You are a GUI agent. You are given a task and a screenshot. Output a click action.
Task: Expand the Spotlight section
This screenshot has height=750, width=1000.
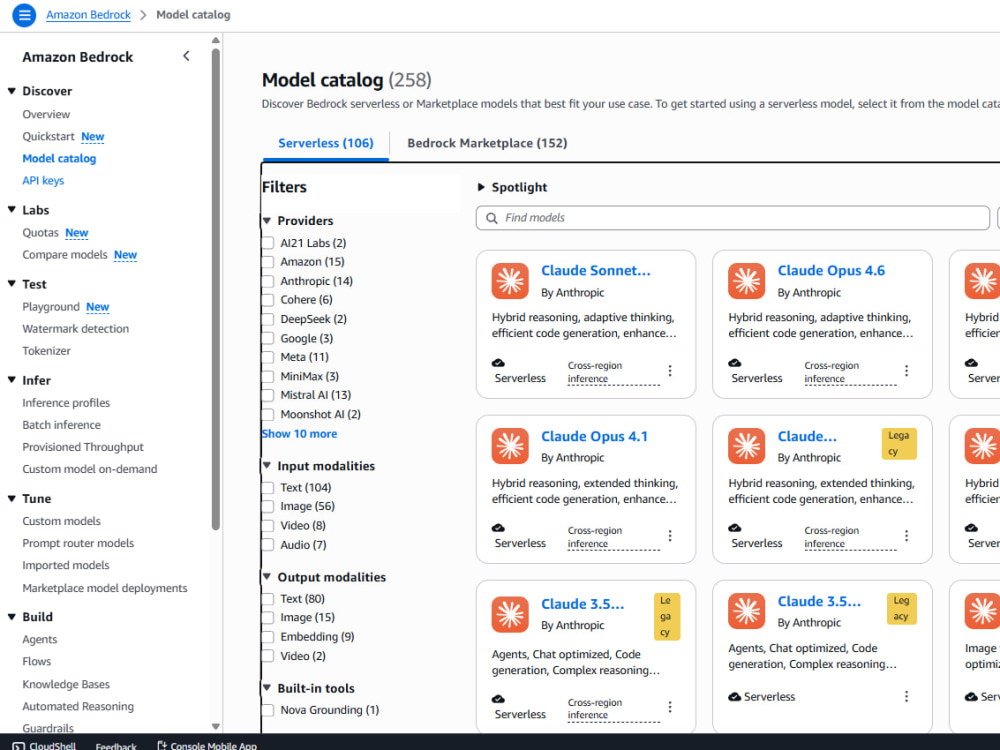click(482, 188)
